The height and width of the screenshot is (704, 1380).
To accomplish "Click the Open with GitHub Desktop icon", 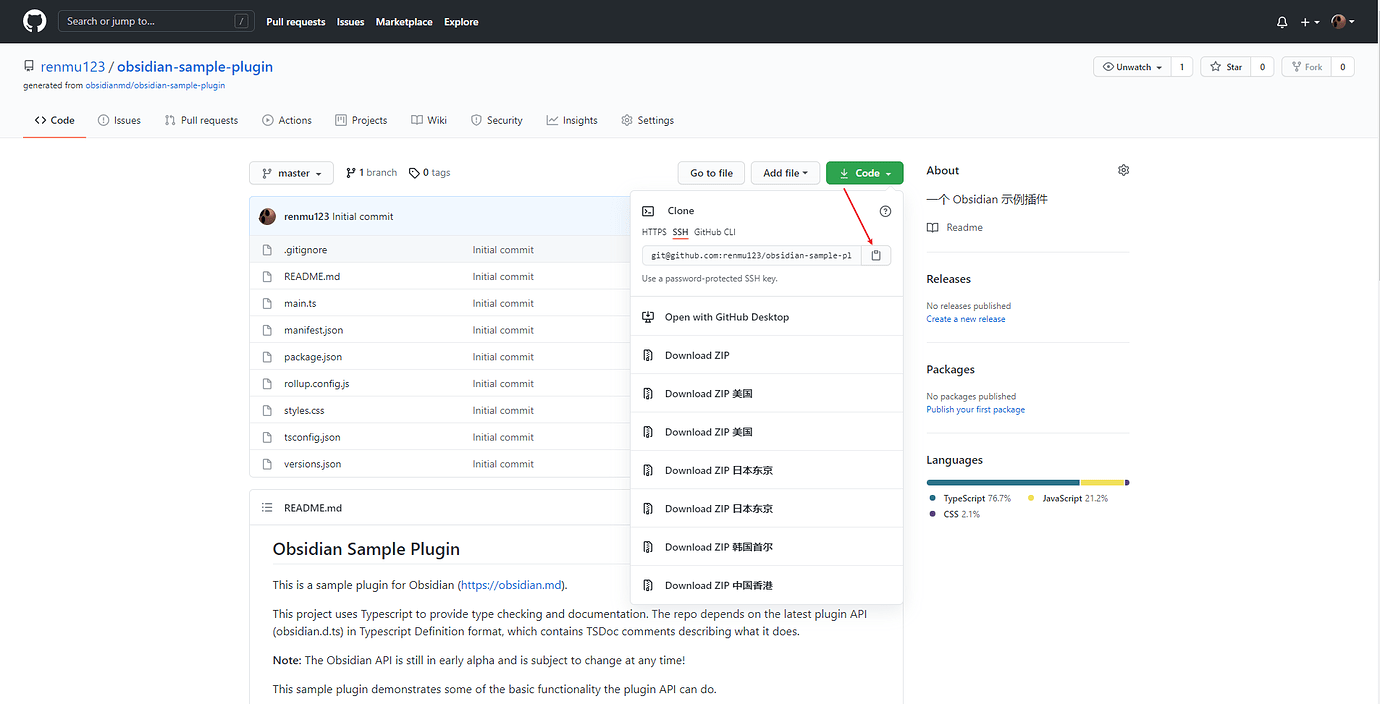I will 648,317.
